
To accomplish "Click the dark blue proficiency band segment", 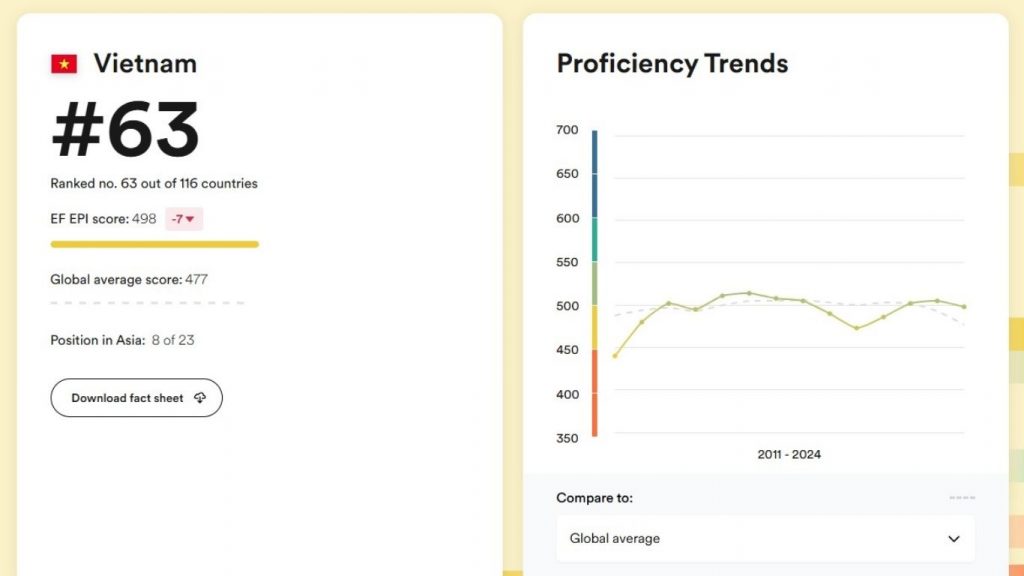I will pyautogui.click(x=594, y=173).
